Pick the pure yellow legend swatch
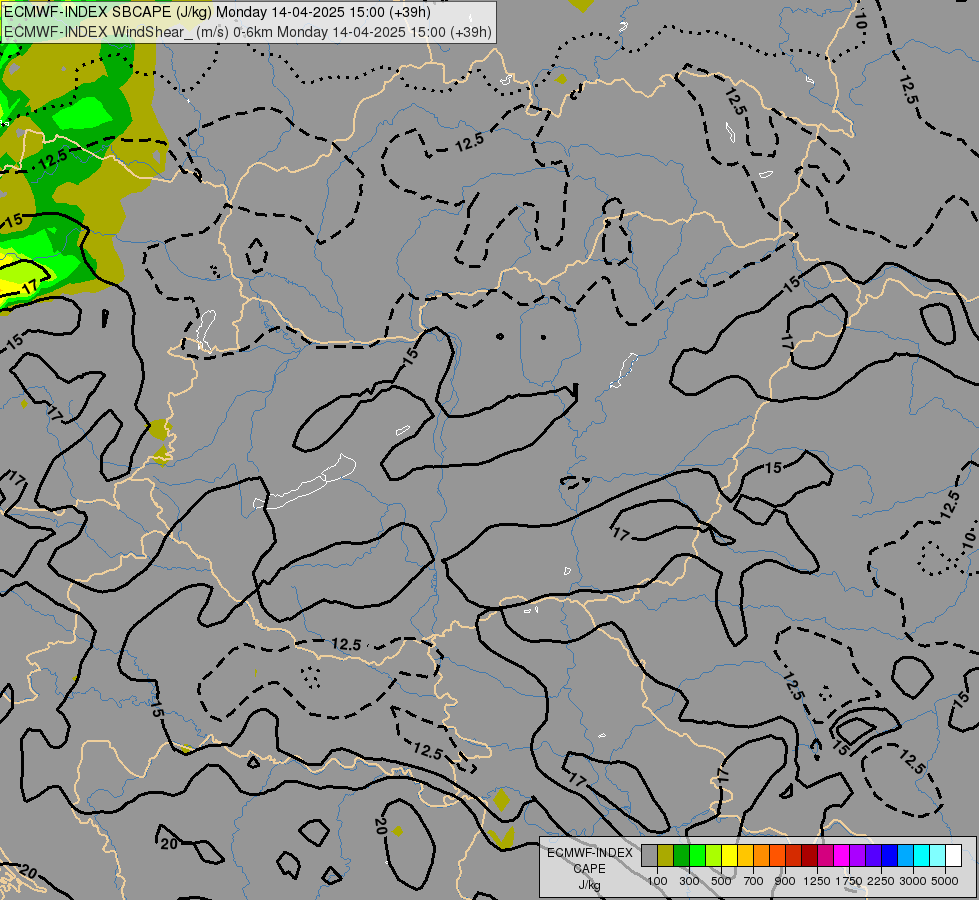979x900 pixels. click(729, 855)
